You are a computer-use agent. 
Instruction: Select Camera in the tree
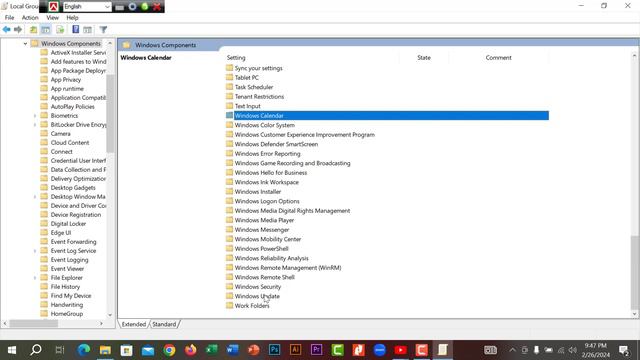[x=60, y=133]
